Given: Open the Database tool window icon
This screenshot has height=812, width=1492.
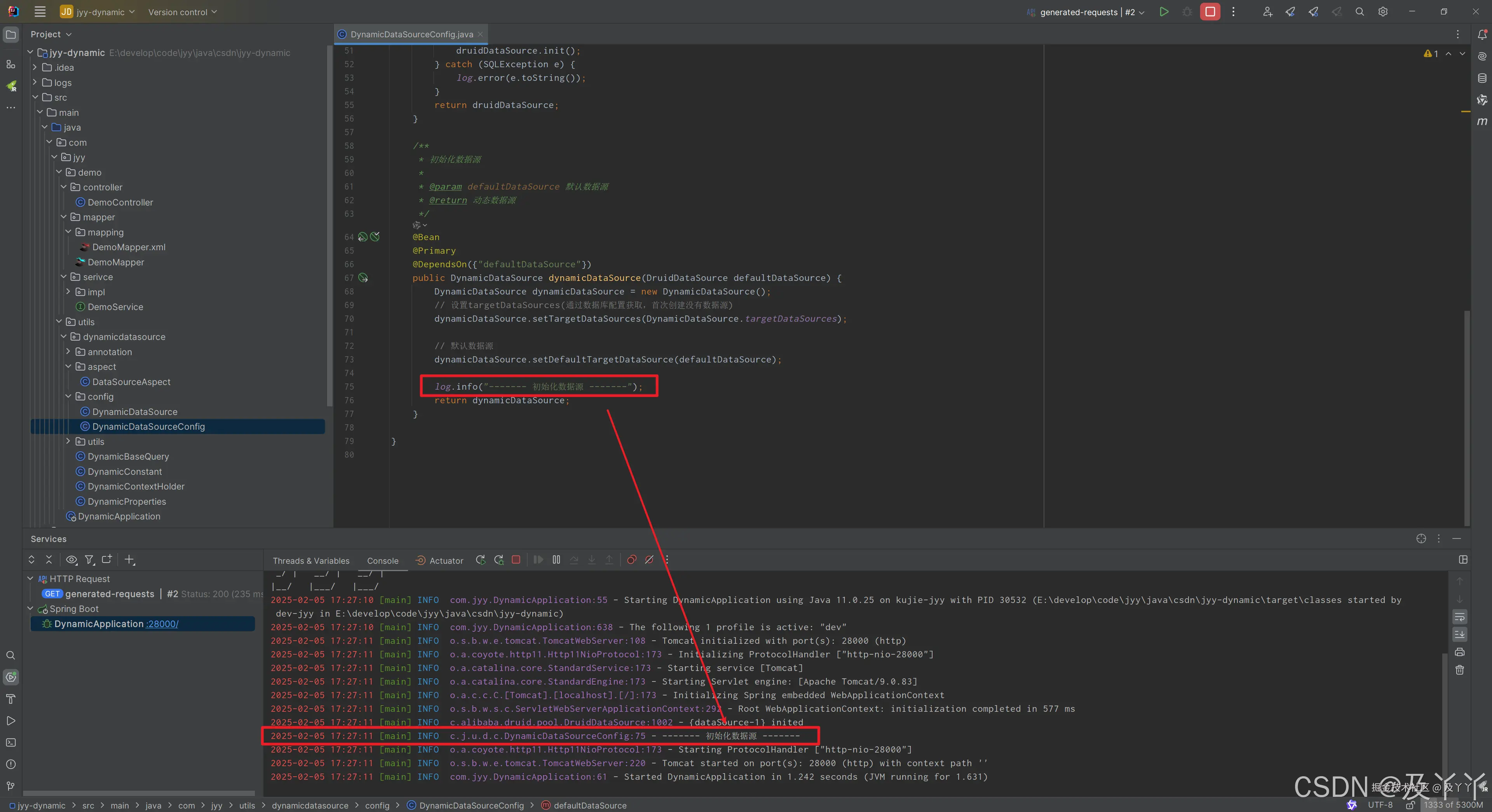Looking at the screenshot, I should [1482, 78].
